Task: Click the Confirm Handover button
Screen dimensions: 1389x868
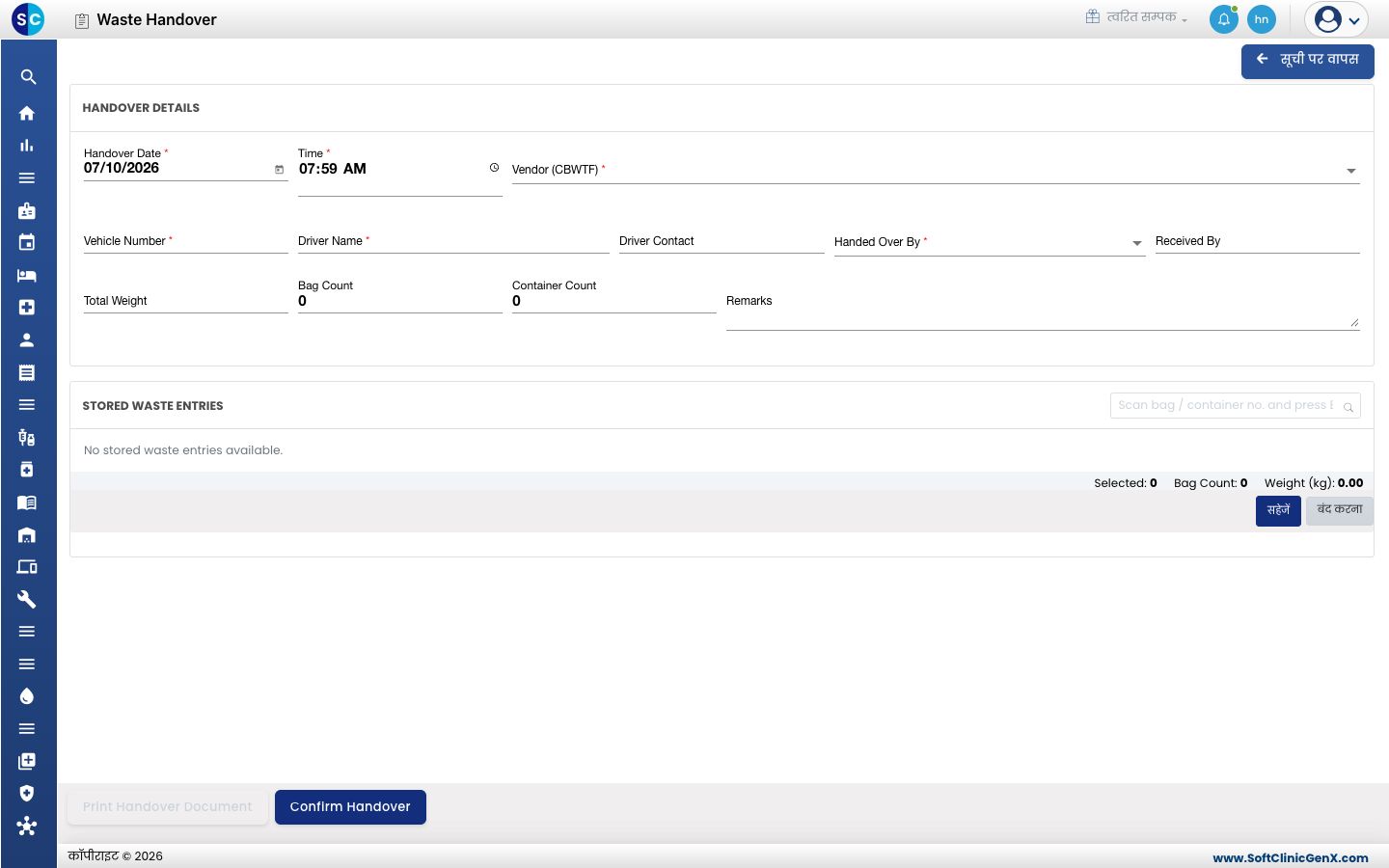Action: (x=350, y=807)
